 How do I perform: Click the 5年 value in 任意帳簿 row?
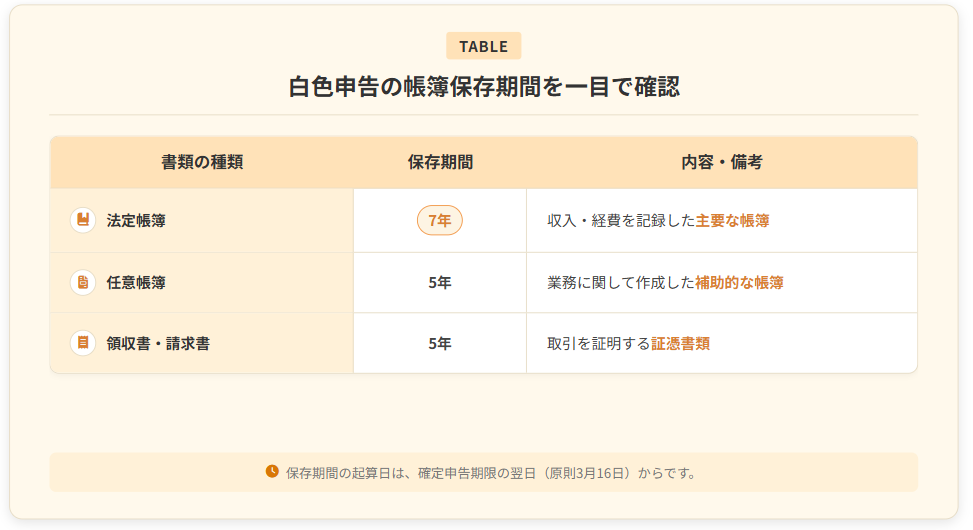click(x=439, y=283)
